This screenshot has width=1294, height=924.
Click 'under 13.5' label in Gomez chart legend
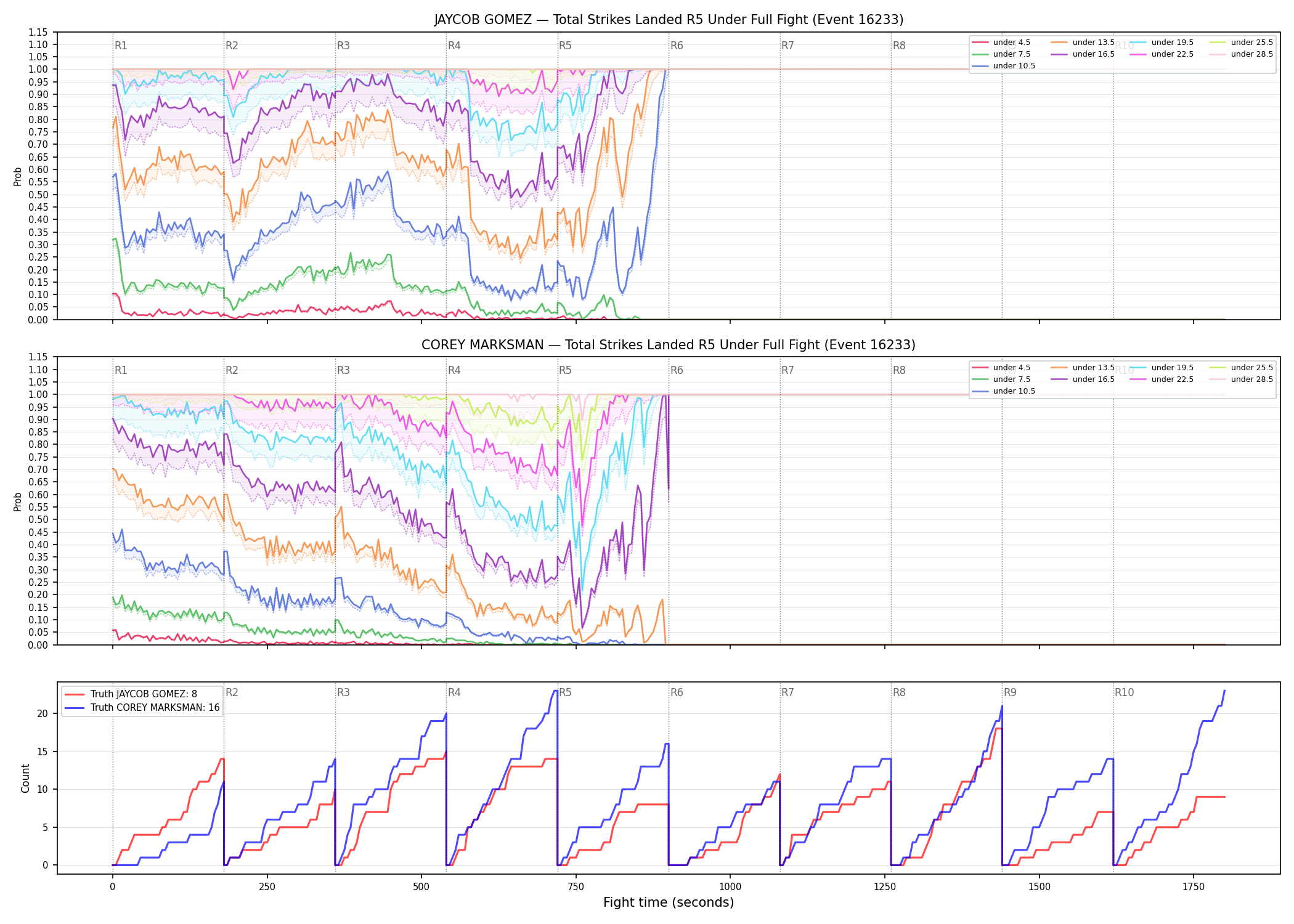(x=1093, y=43)
